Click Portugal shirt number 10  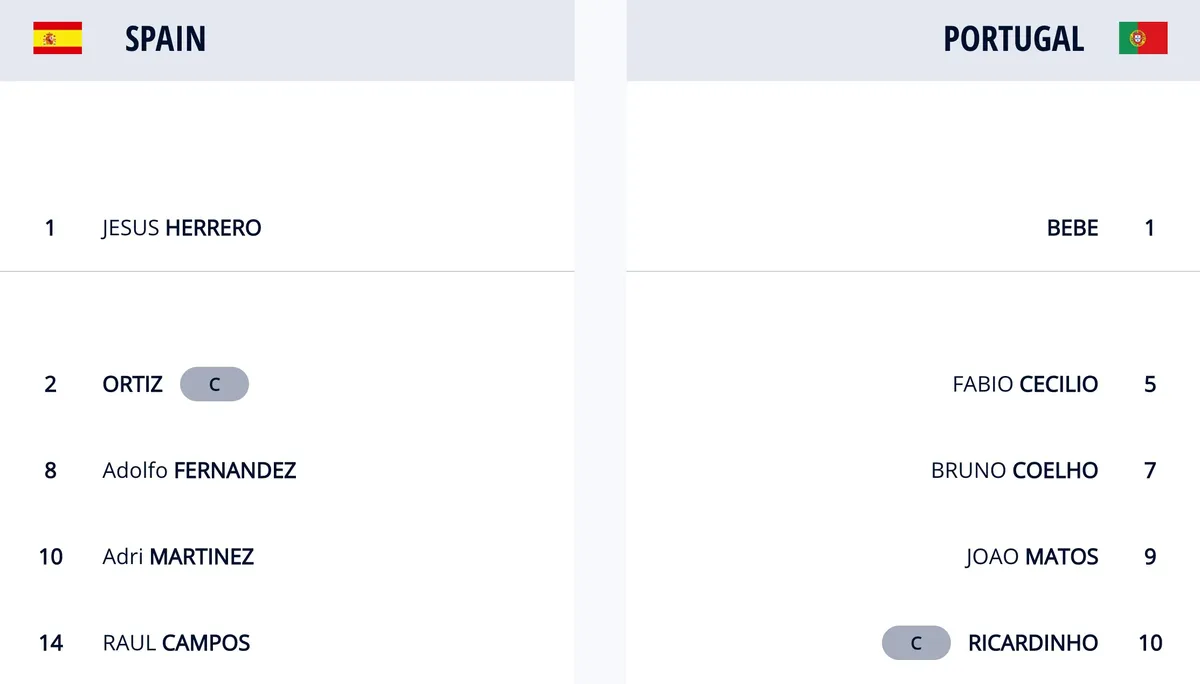click(1150, 643)
